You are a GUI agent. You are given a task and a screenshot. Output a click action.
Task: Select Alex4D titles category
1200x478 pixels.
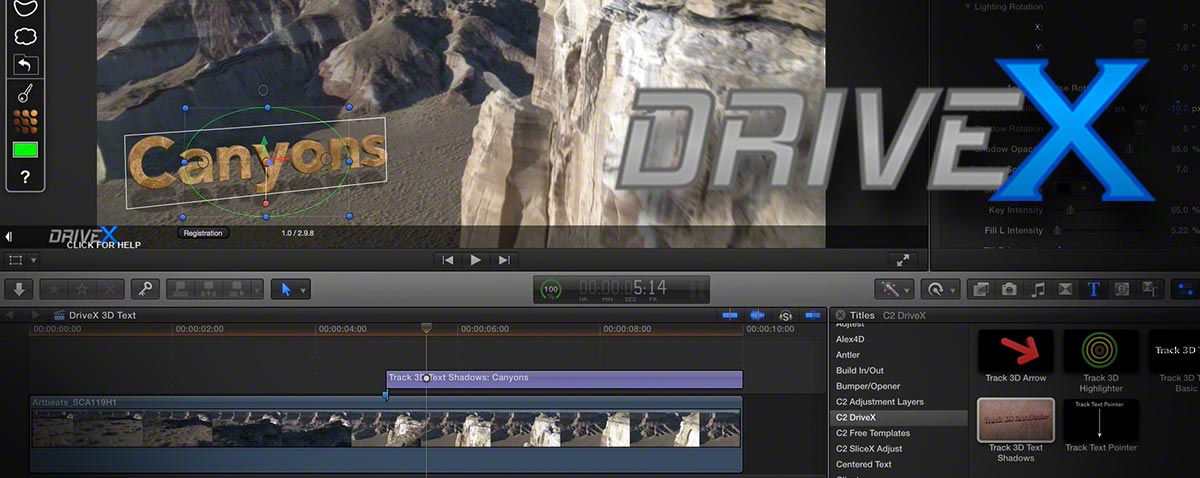pos(848,339)
